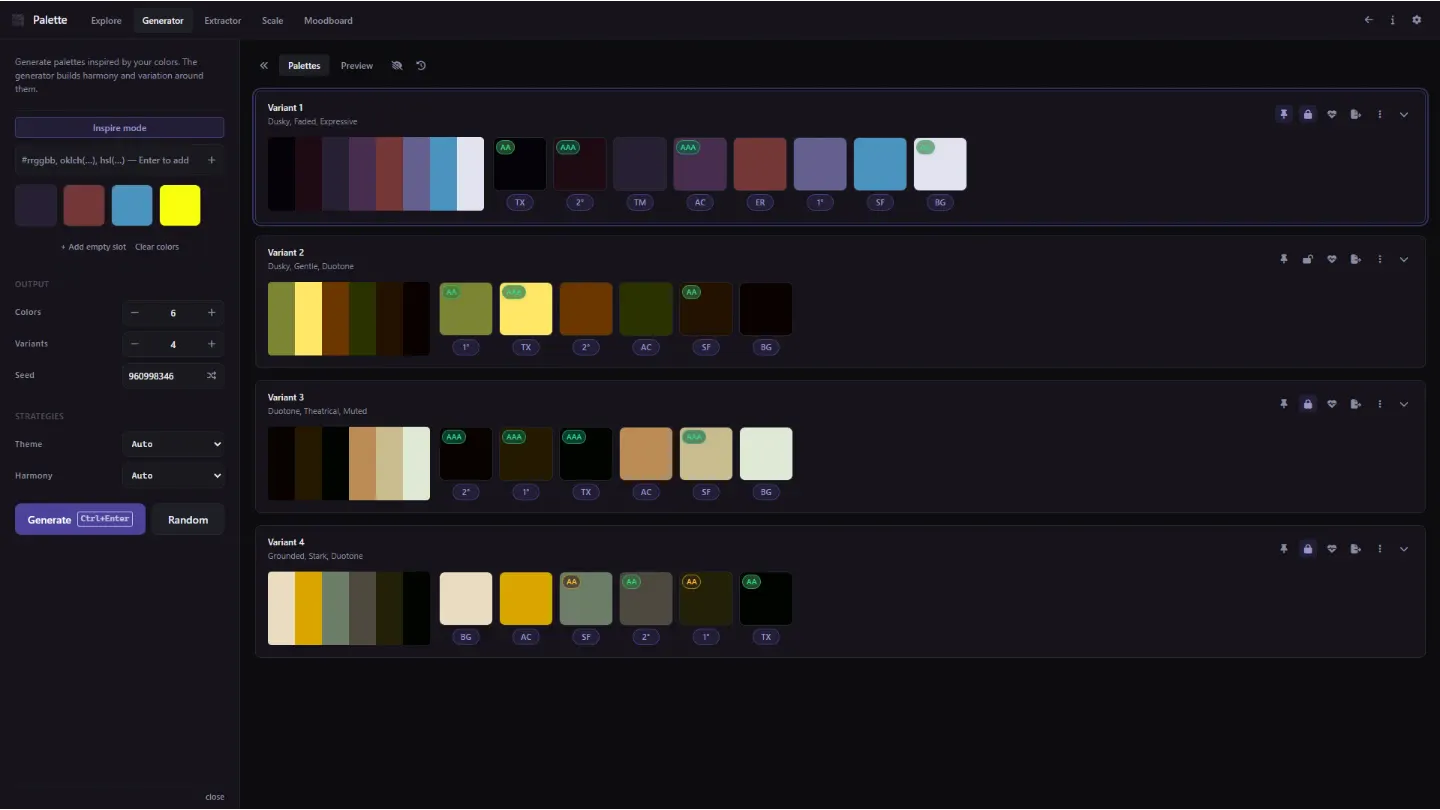The width and height of the screenshot is (1440, 810).
Task: Pin the Variant 4 palette
Action: pyautogui.click(x=1283, y=549)
